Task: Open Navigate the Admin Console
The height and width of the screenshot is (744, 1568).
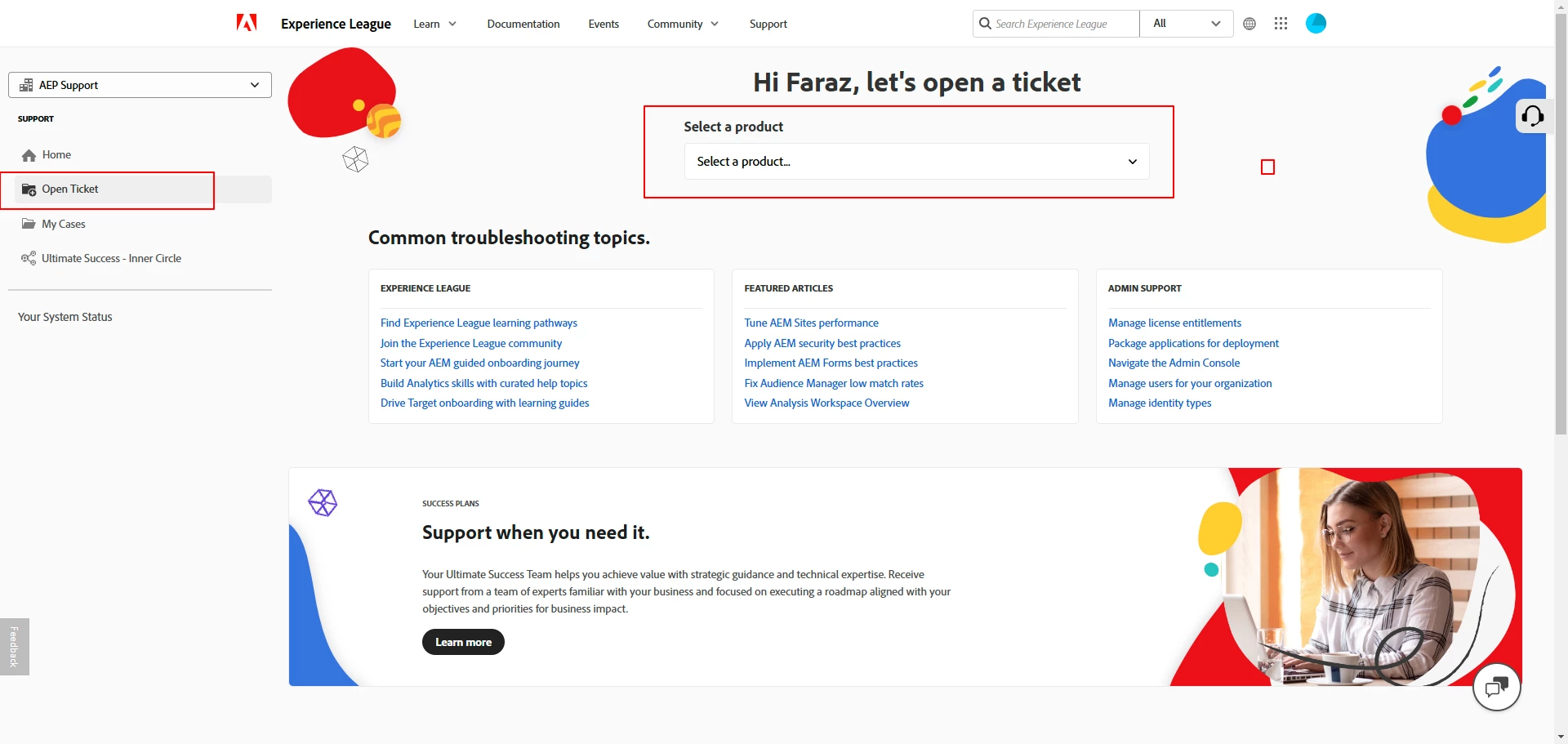Action: click(1174, 363)
